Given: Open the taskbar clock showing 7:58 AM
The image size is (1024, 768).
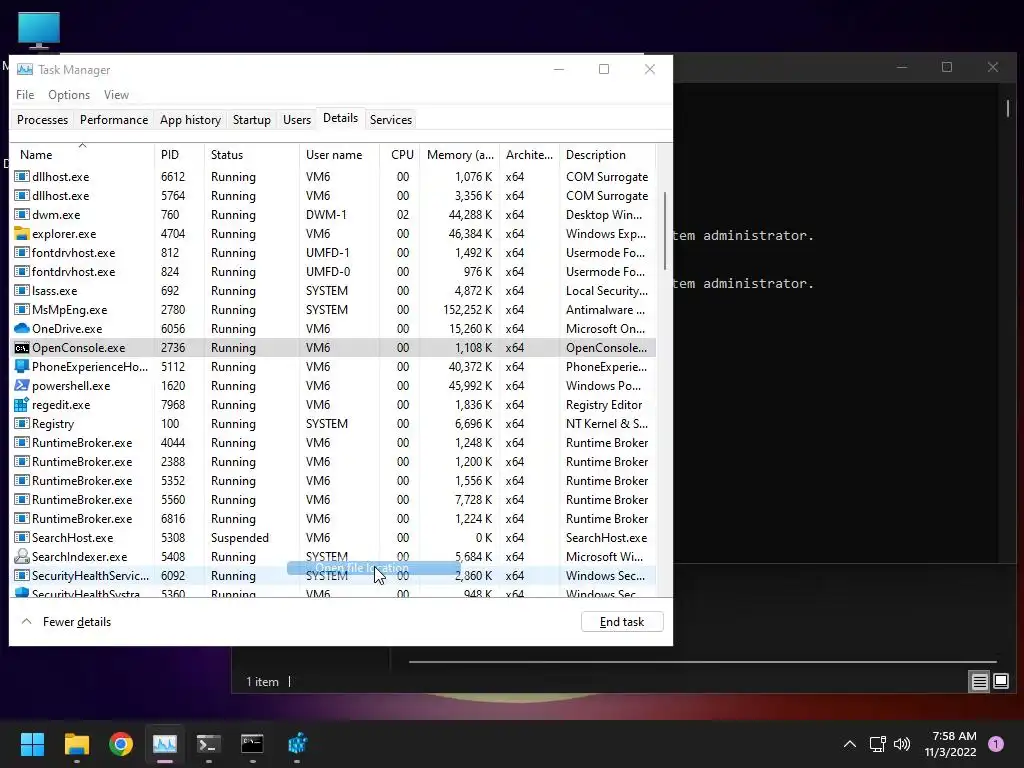Looking at the screenshot, I should 950,744.
